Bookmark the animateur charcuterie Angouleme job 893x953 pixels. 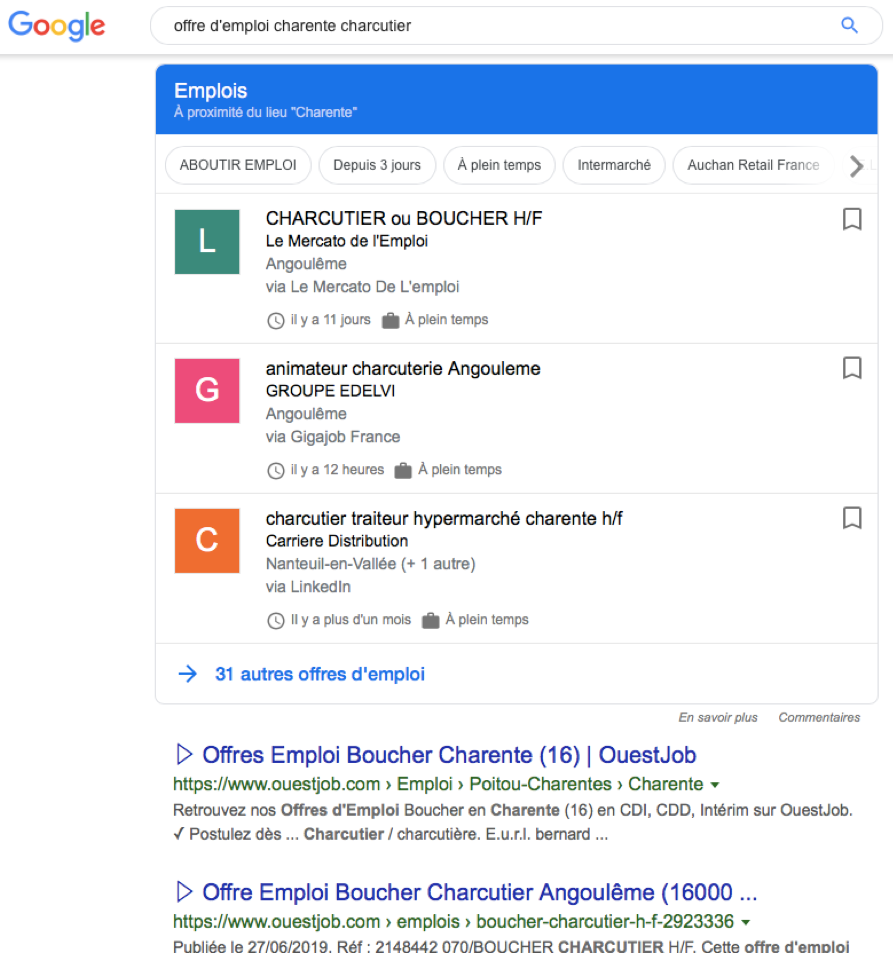852,368
